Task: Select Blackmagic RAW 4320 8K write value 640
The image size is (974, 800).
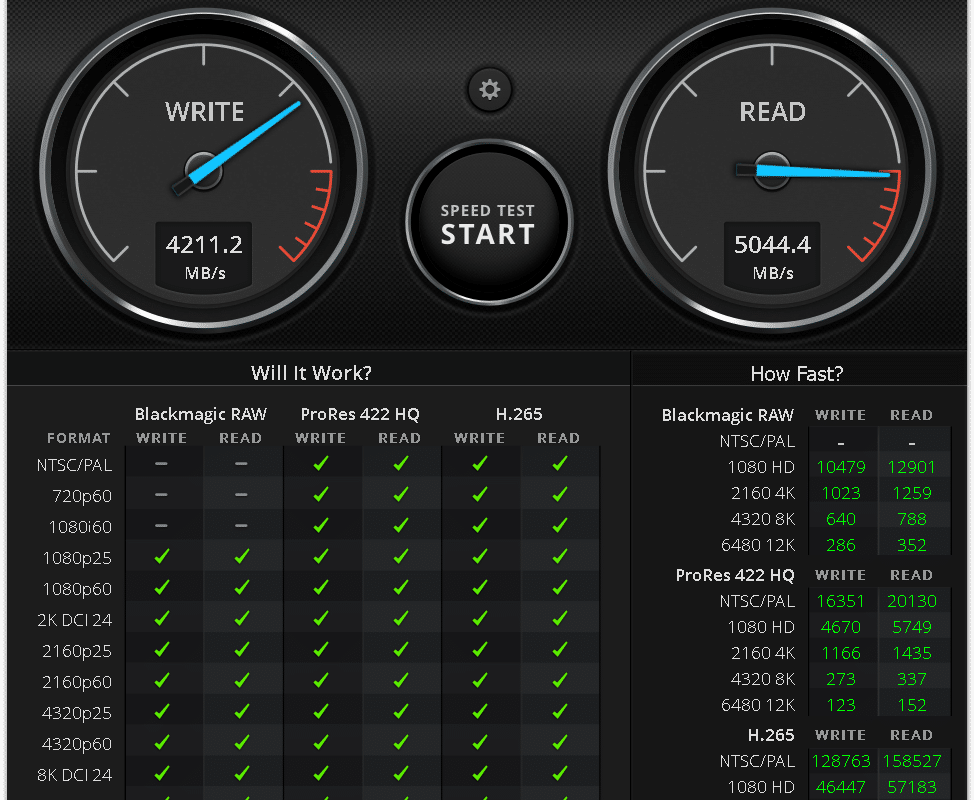Action: (841, 519)
